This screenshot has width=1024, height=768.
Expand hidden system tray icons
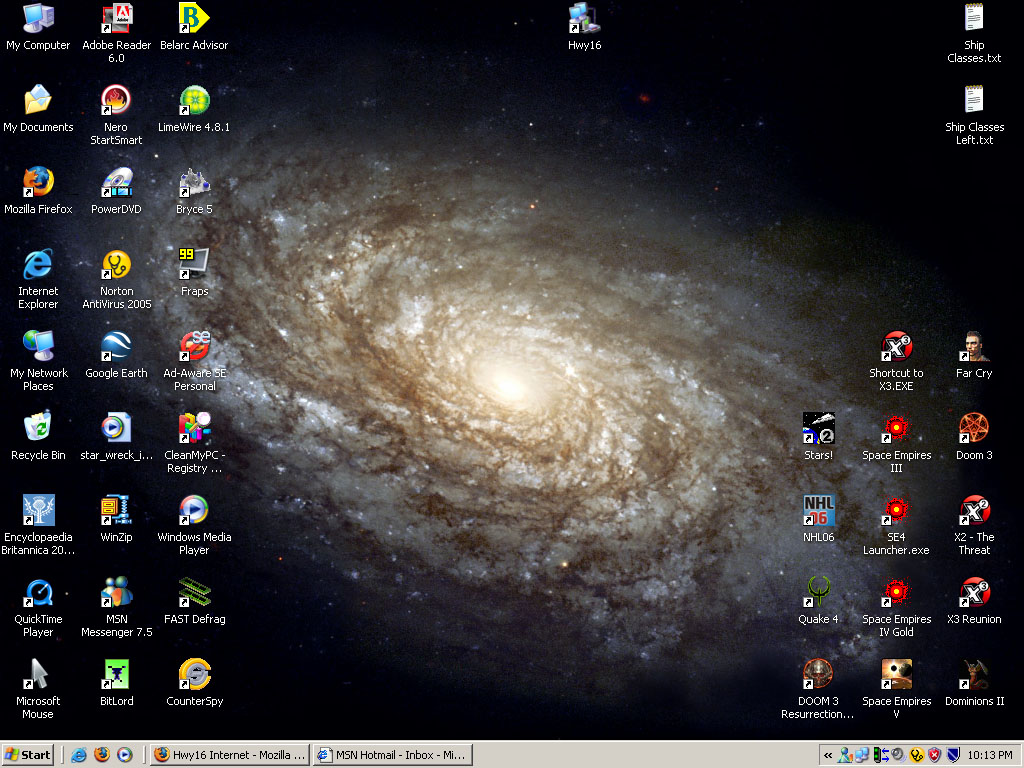[x=828, y=756]
